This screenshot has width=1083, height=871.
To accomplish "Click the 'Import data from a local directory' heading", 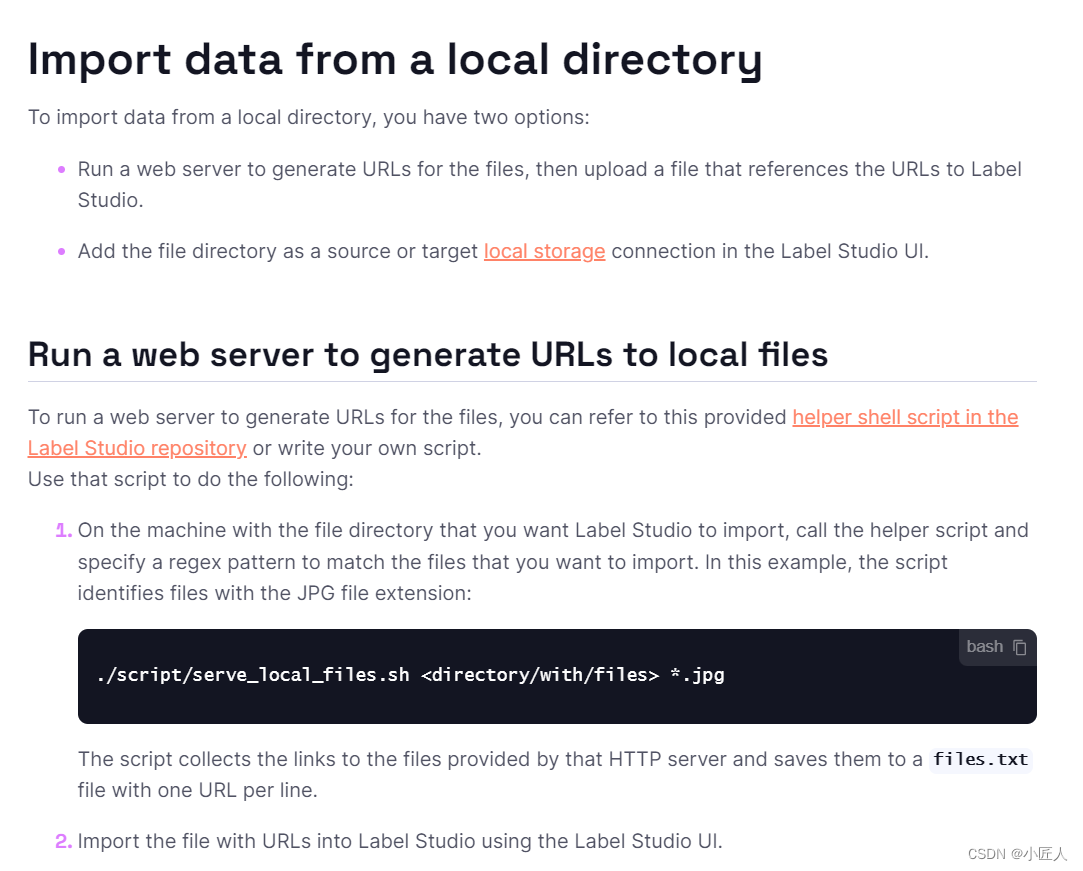I will point(395,59).
